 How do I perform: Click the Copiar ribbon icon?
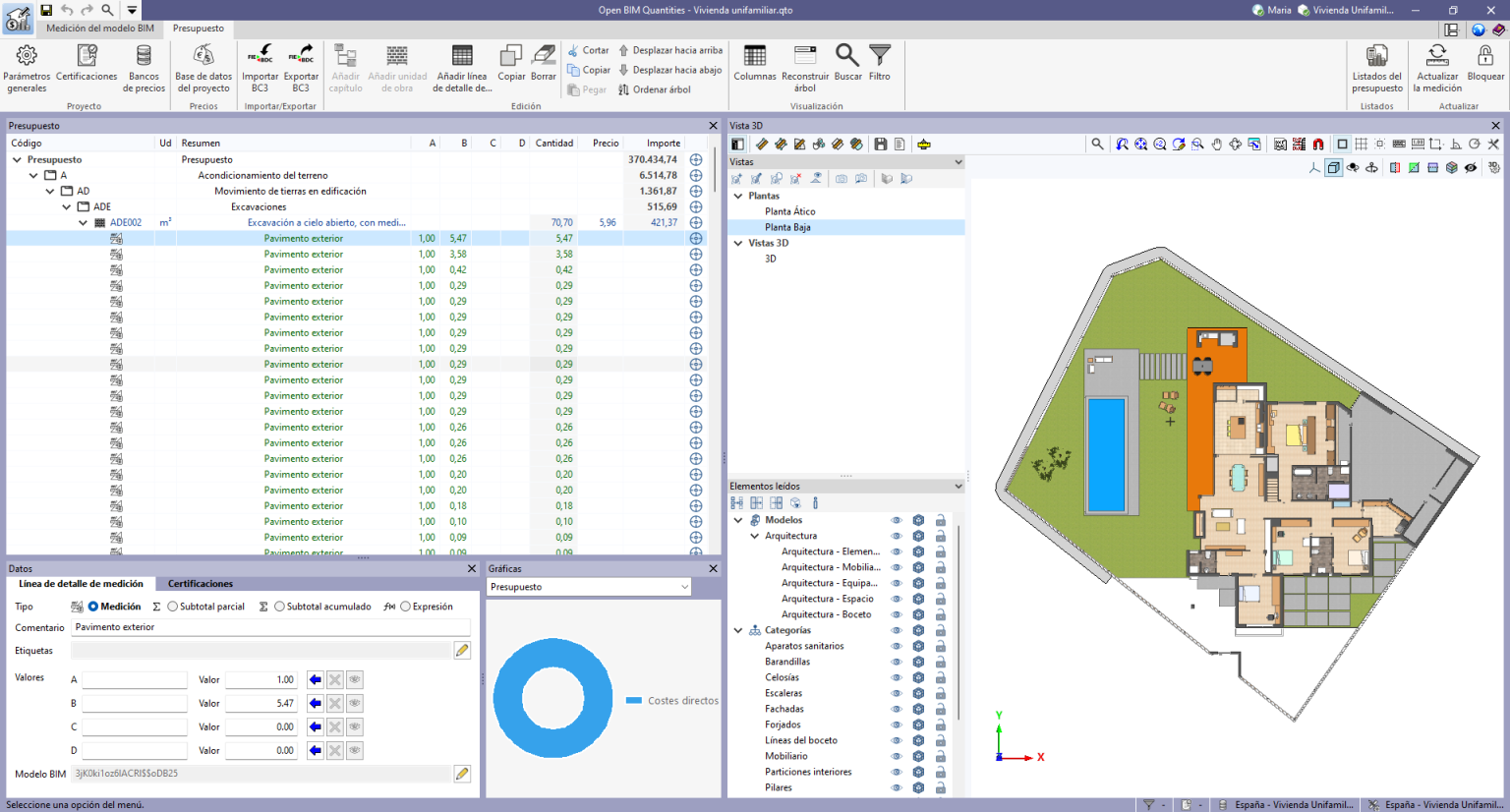(511, 56)
